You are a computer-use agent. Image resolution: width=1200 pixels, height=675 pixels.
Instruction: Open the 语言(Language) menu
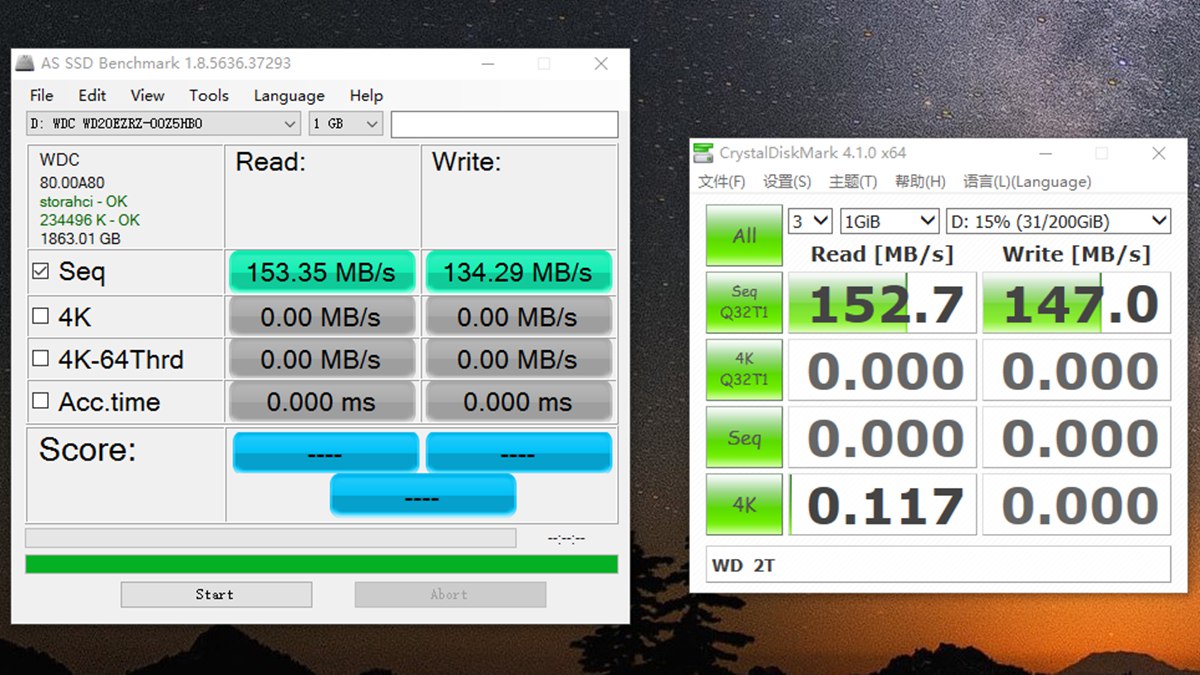[x=1026, y=182]
